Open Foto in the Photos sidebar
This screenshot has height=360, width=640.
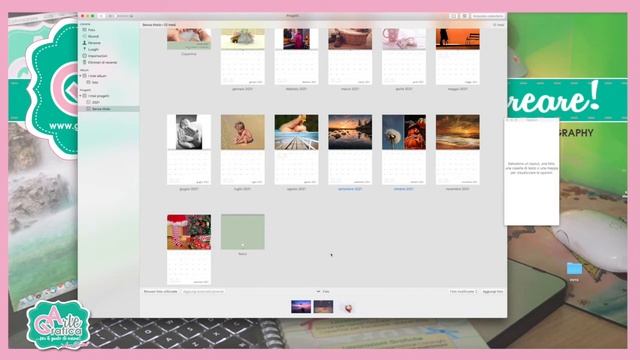92,30
